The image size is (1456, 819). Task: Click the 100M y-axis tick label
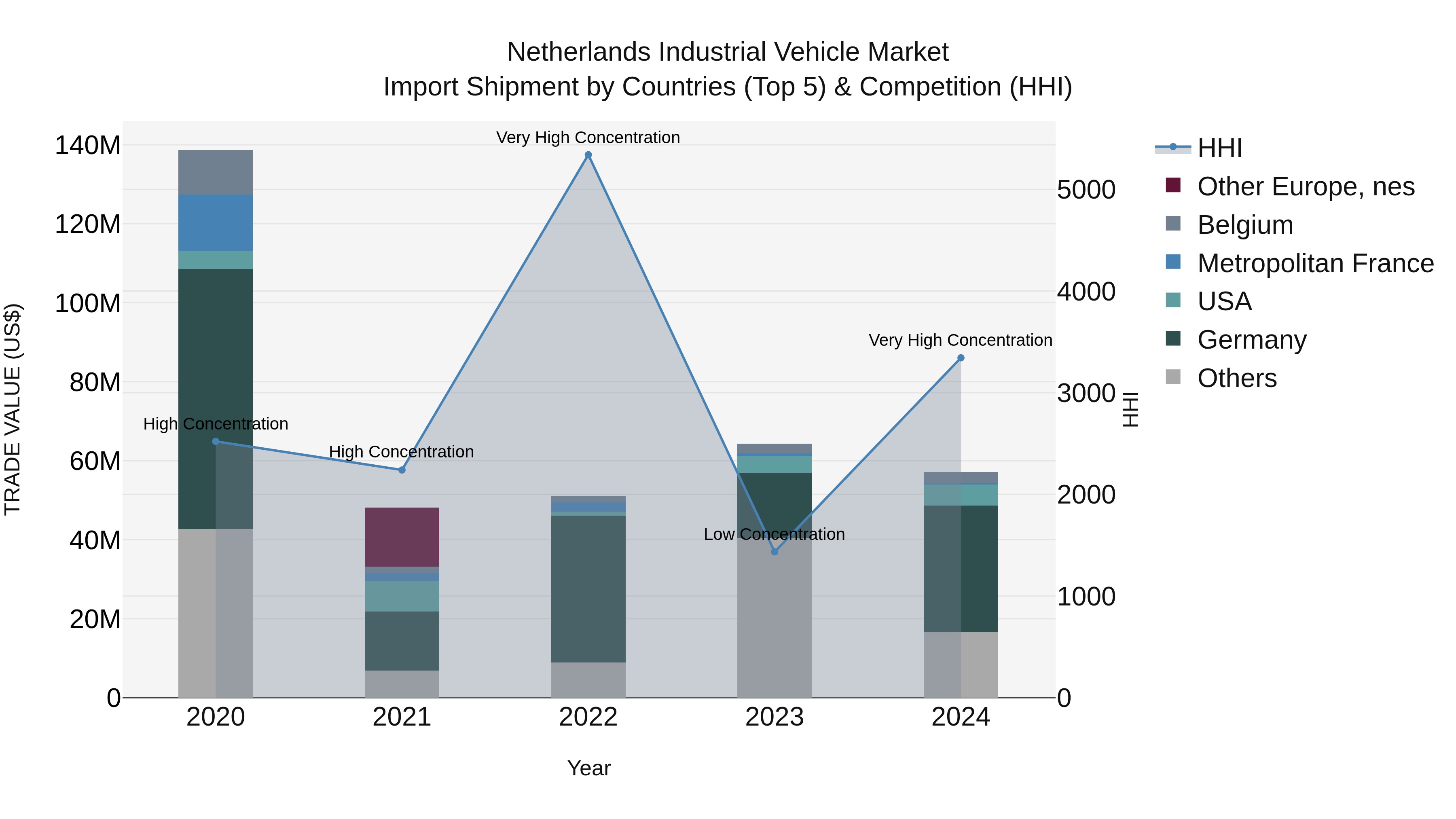(x=88, y=303)
